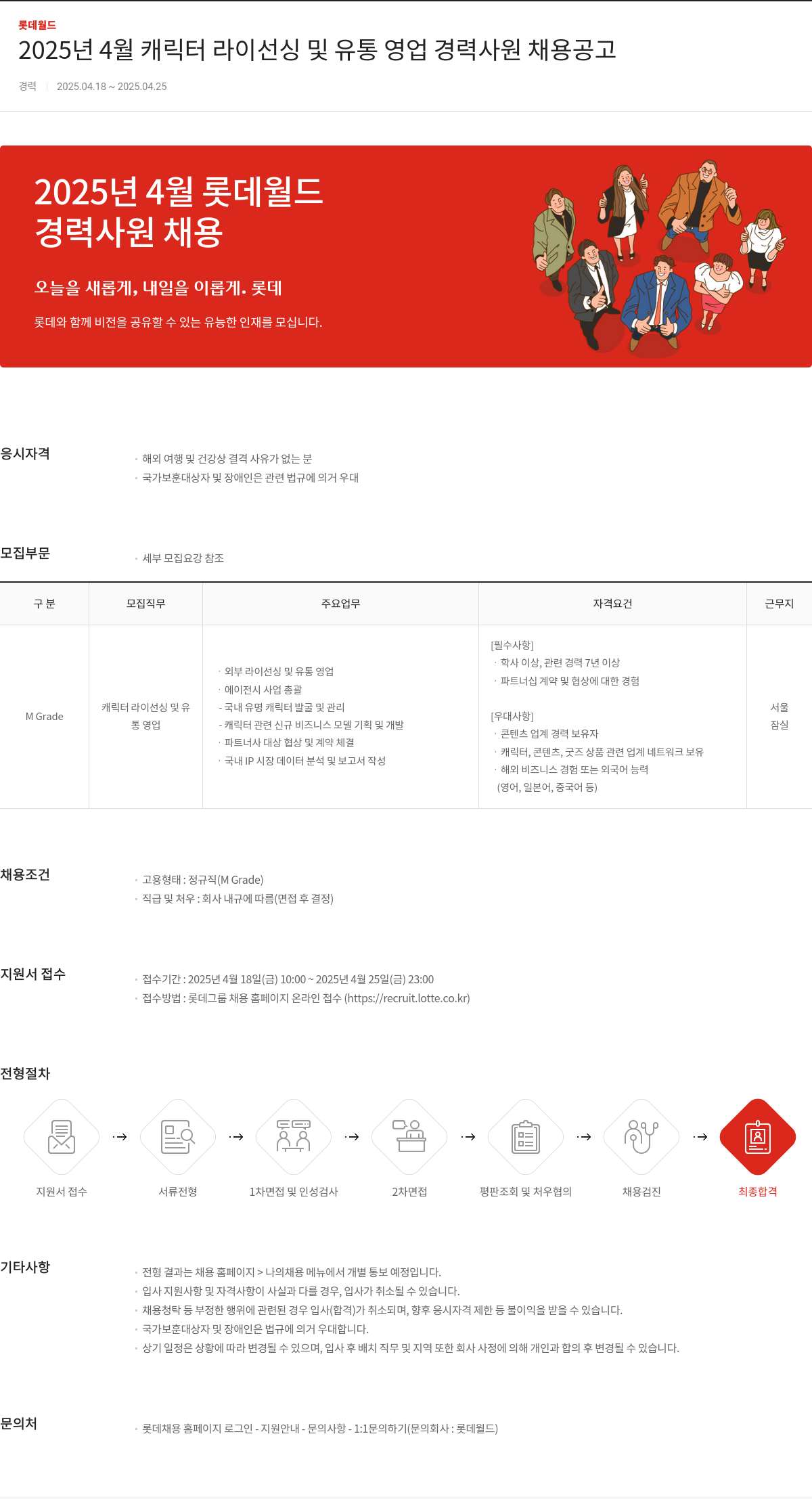
Task: Click the 서류전형 document search icon
Action: tap(178, 1137)
